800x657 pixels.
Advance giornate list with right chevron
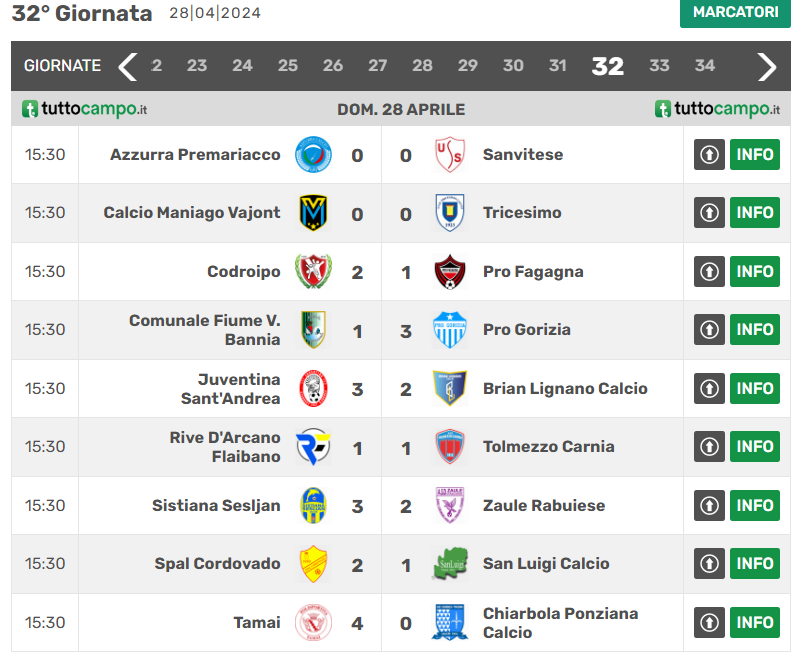(767, 66)
